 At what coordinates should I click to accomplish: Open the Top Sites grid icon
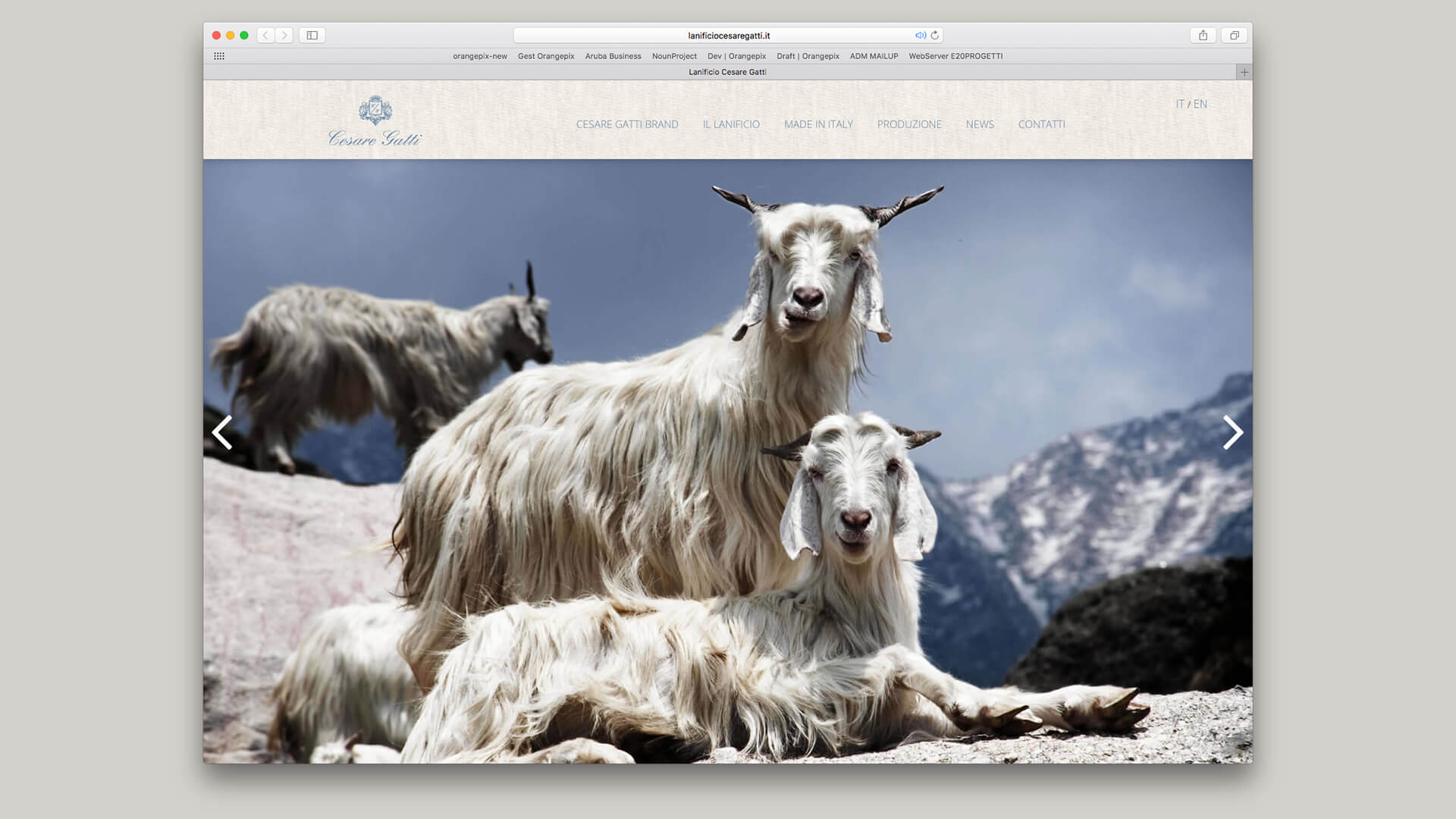pyautogui.click(x=219, y=56)
